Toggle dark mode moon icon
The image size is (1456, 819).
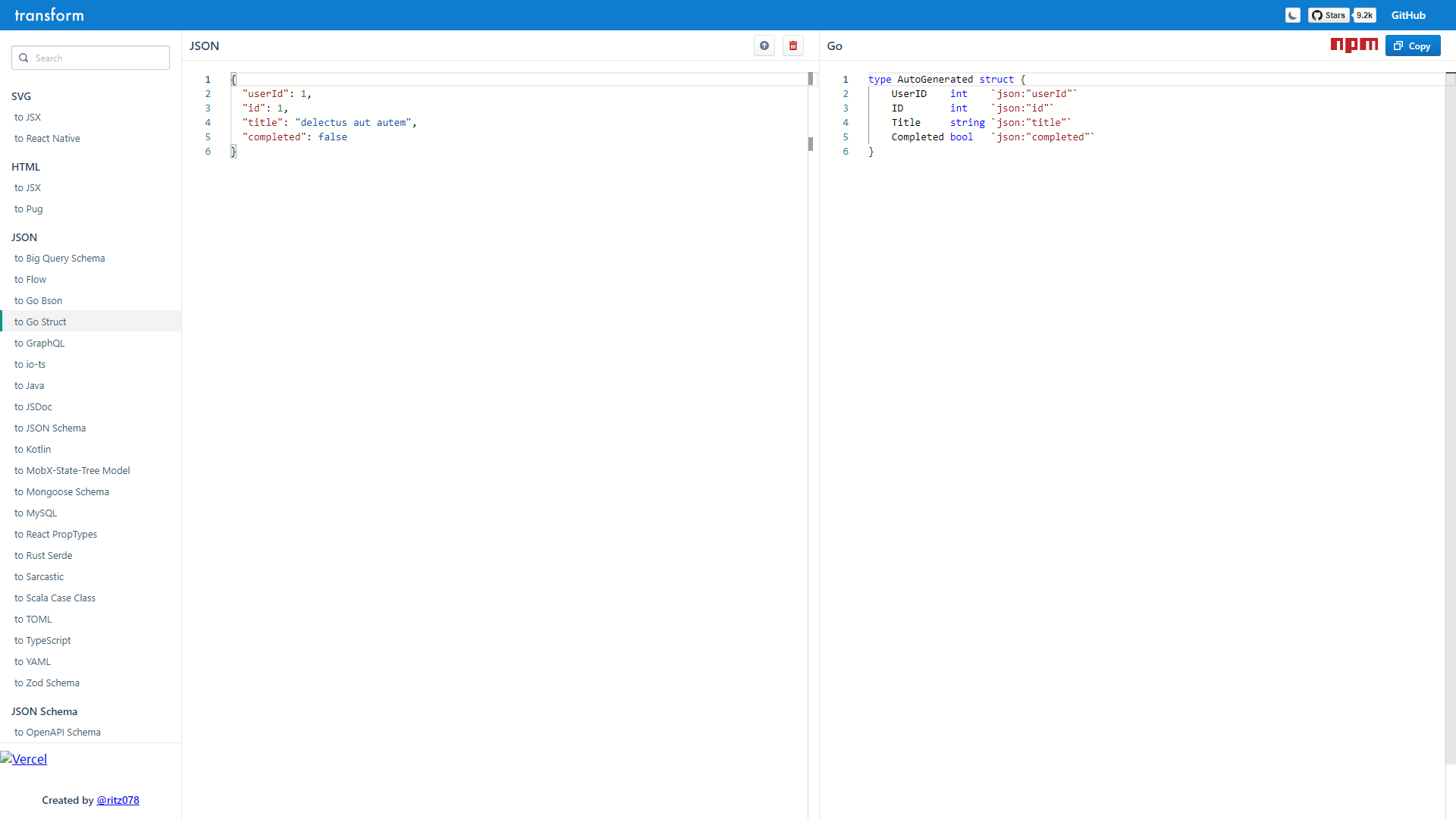pos(1293,15)
